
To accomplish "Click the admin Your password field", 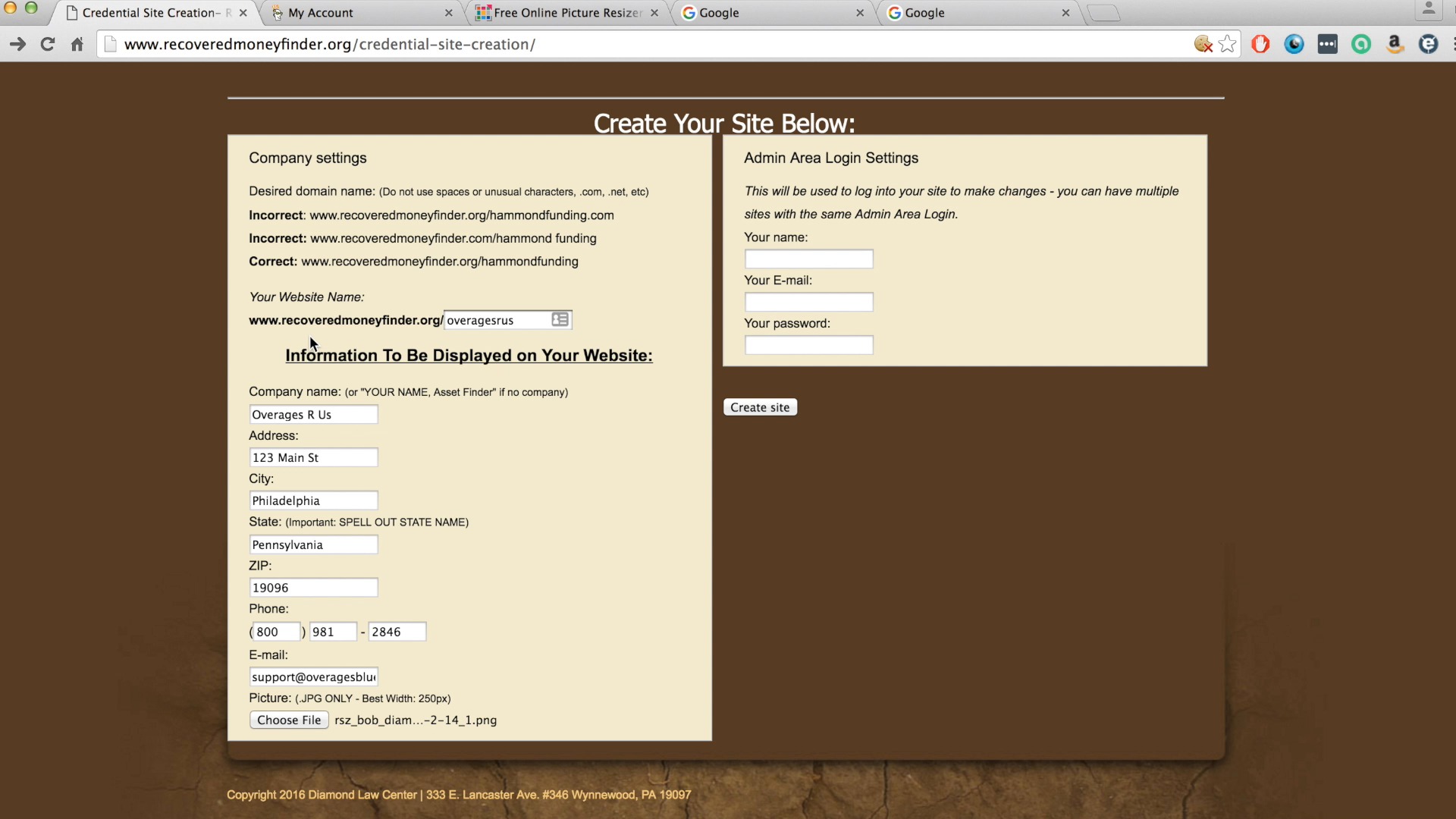I will pyautogui.click(x=809, y=345).
